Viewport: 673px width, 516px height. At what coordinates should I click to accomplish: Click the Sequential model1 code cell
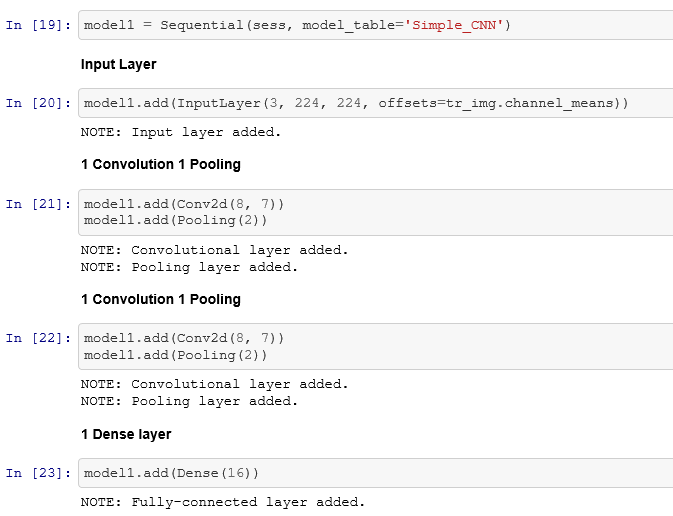[376, 25]
